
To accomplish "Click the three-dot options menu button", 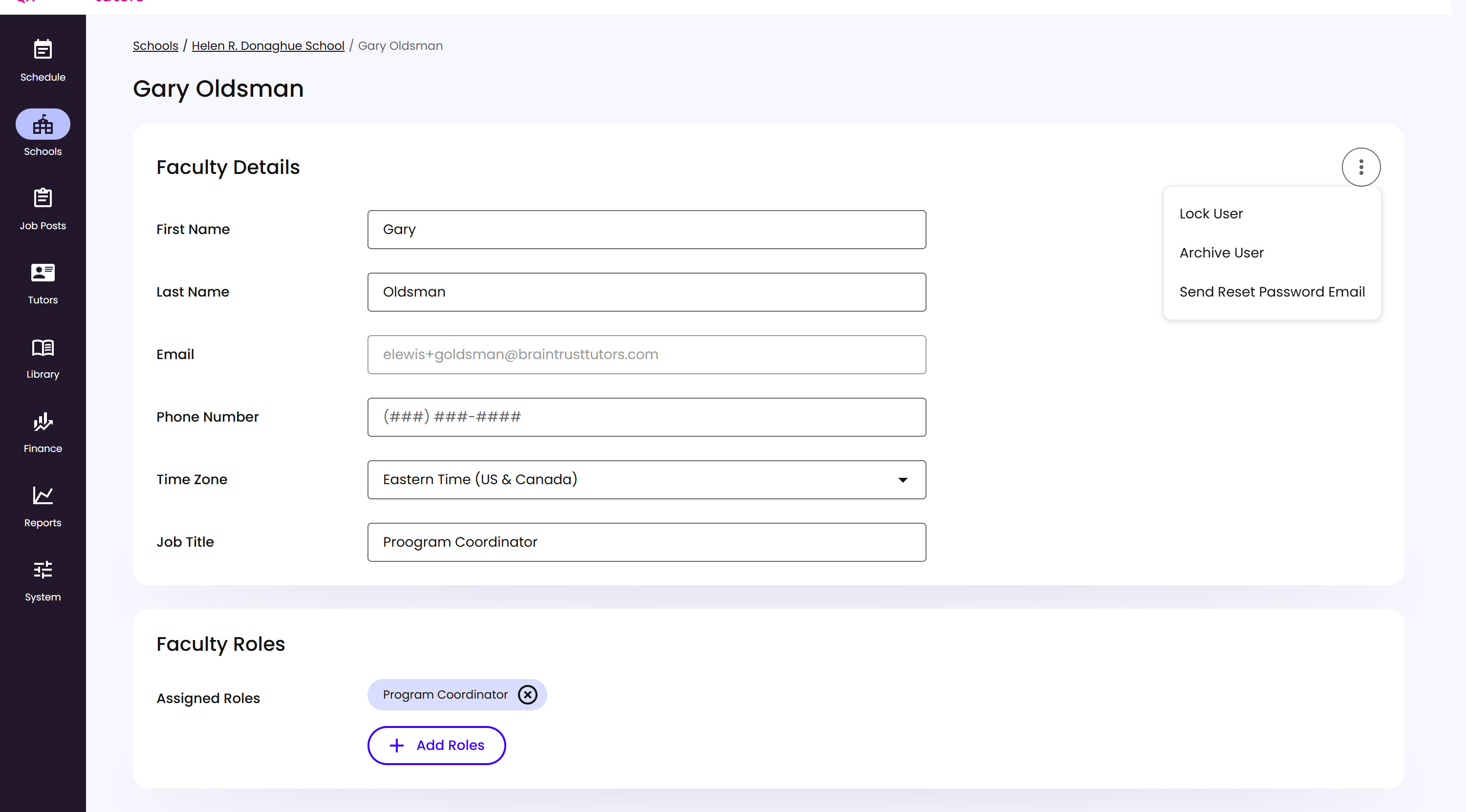I will (x=1361, y=167).
